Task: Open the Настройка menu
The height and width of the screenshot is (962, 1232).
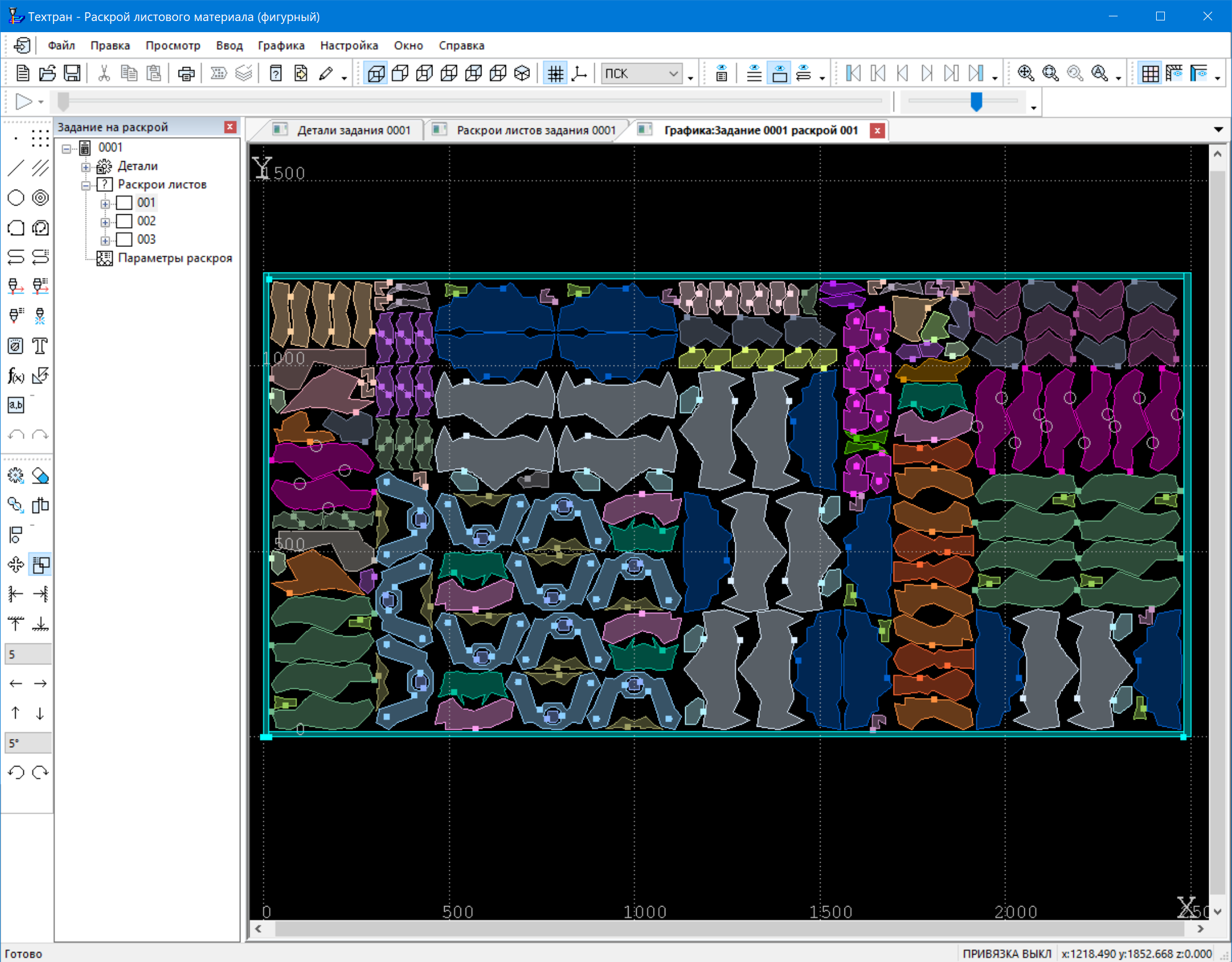Action: pos(349,46)
